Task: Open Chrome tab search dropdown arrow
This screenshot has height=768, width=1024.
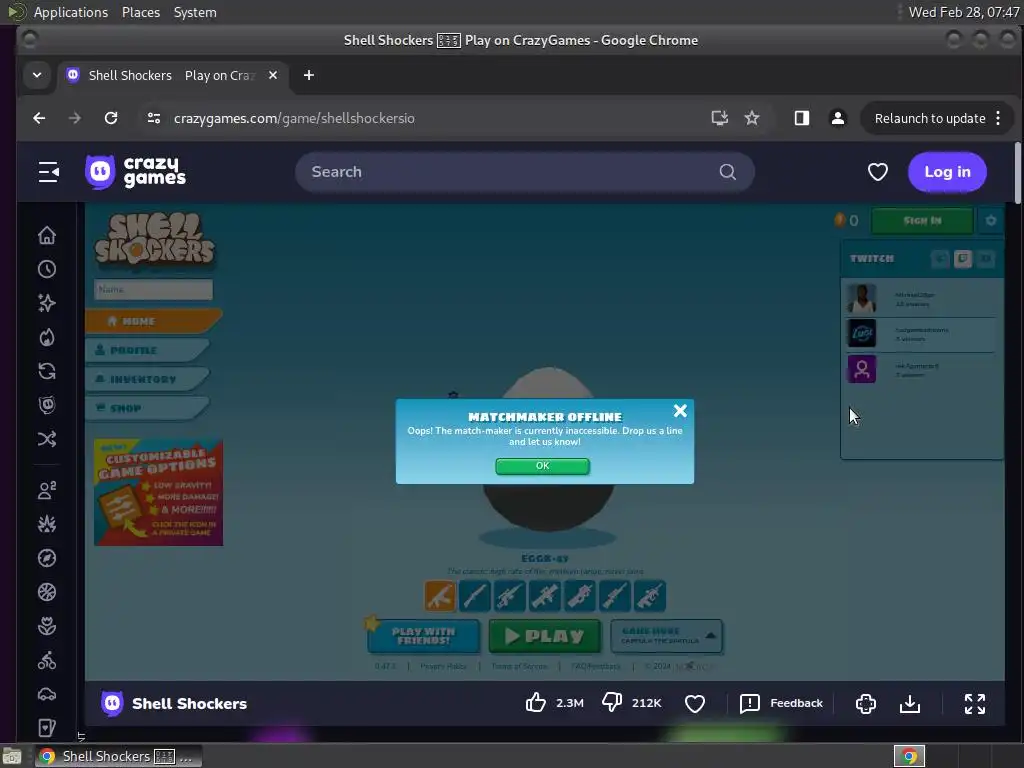Action: (x=37, y=75)
